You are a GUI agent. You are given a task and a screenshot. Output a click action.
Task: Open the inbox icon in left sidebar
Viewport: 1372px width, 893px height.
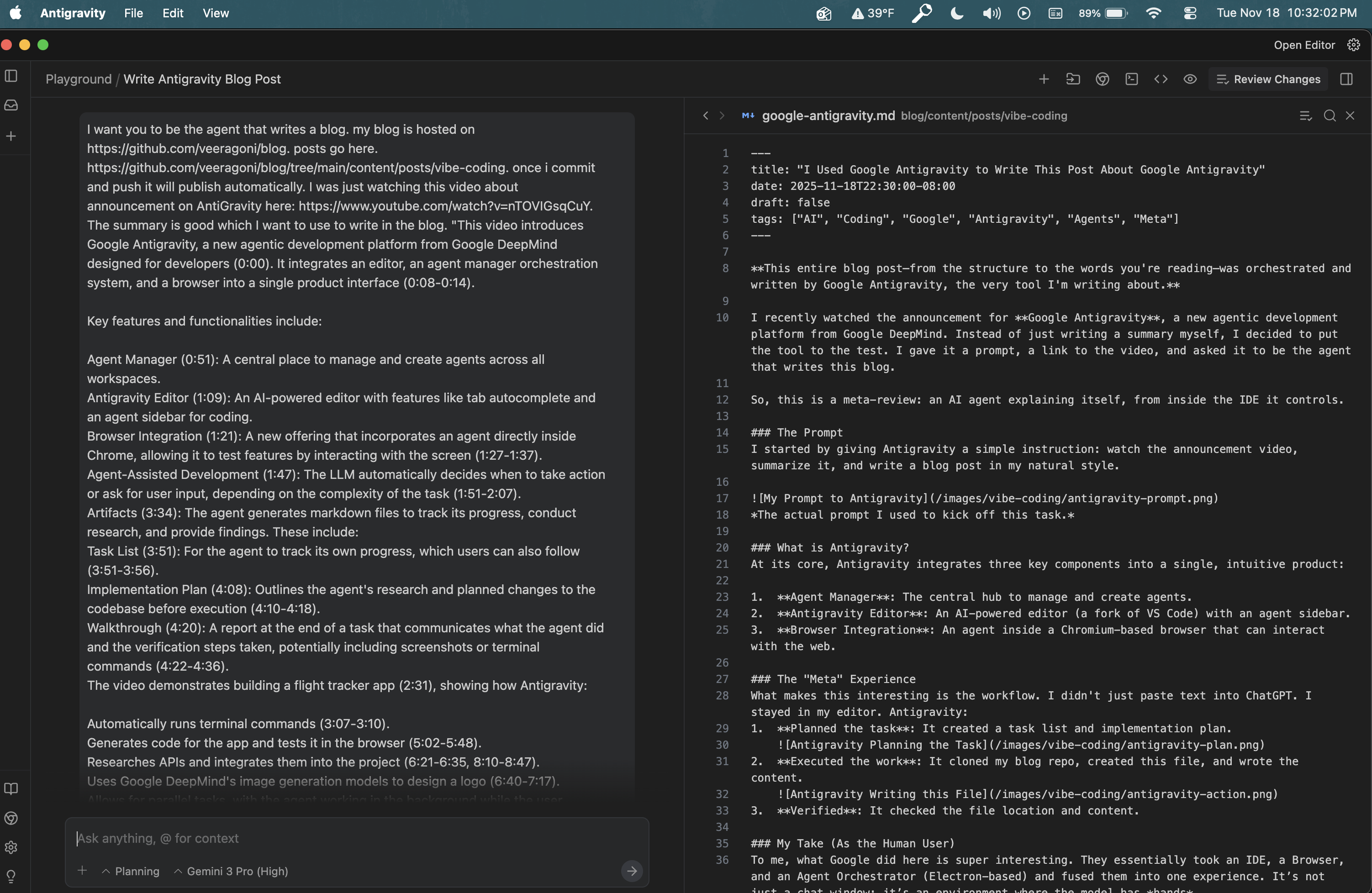pyautogui.click(x=11, y=105)
